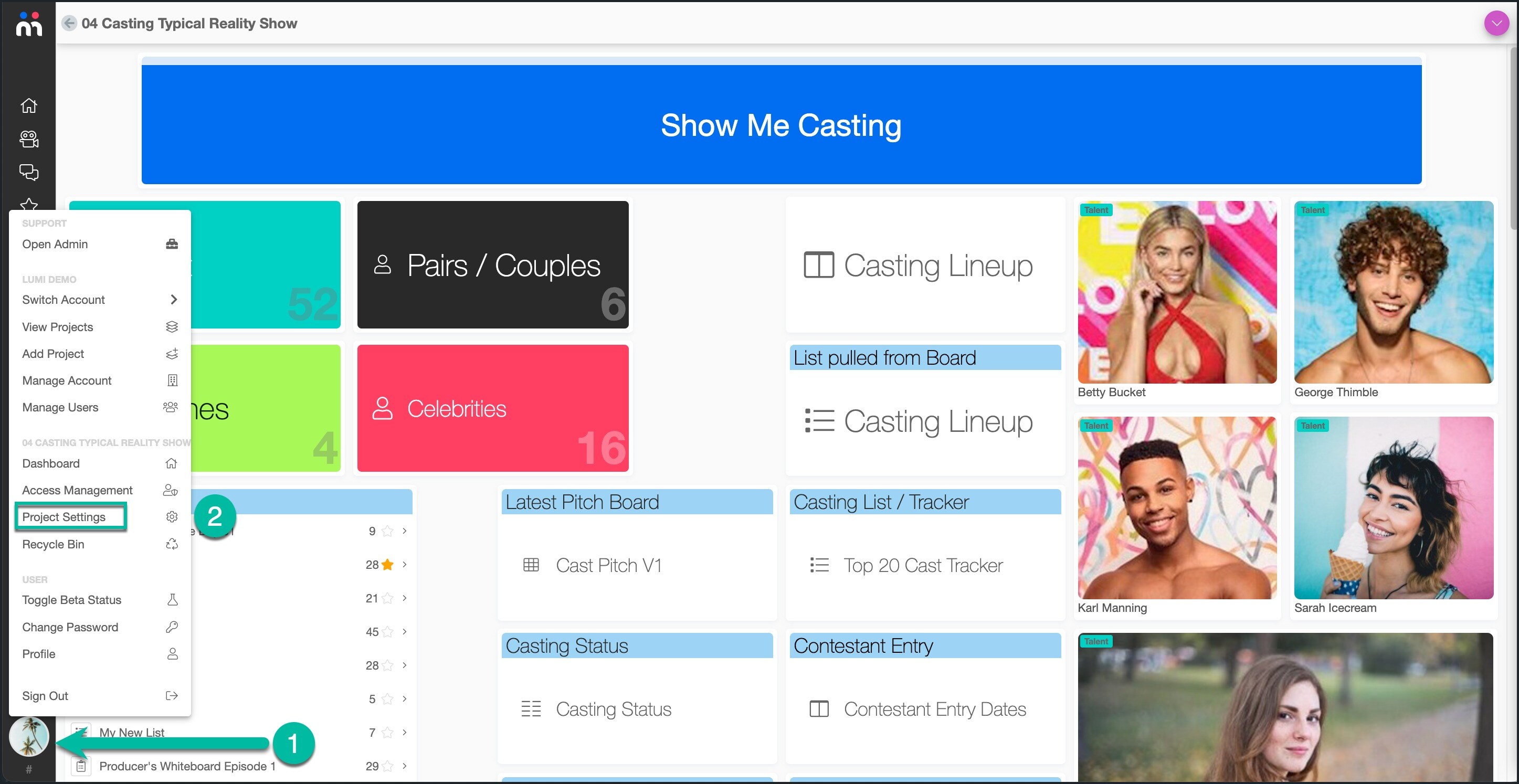The image size is (1519, 784).
Task: Open the purple dropdown at top right
Action: tap(1496, 24)
